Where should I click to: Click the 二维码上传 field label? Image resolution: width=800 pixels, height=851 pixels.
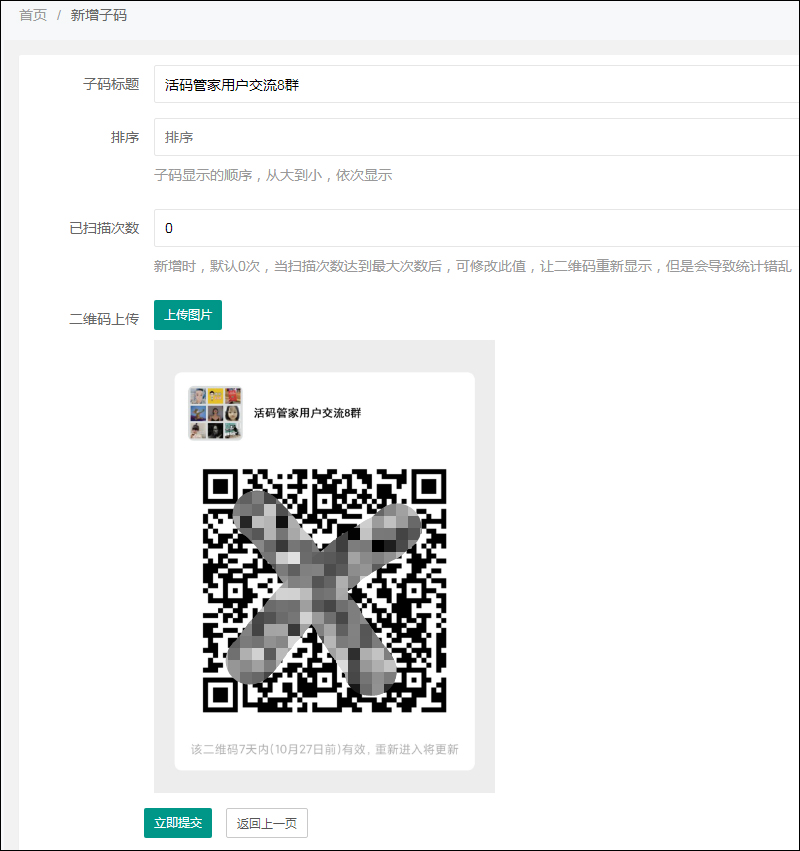coord(105,314)
